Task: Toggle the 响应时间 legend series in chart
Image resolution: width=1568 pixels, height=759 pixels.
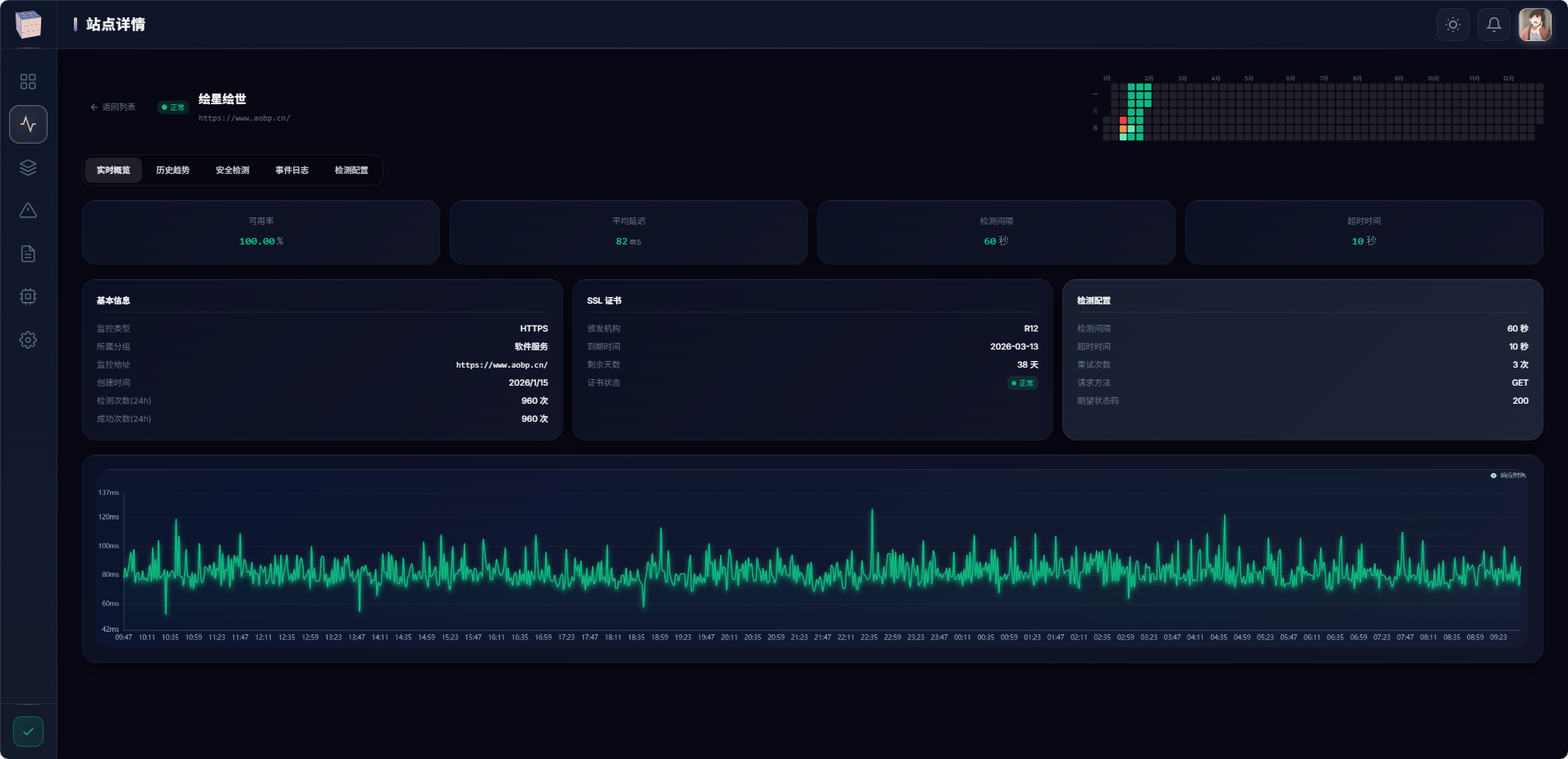Action: [x=1508, y=475]
